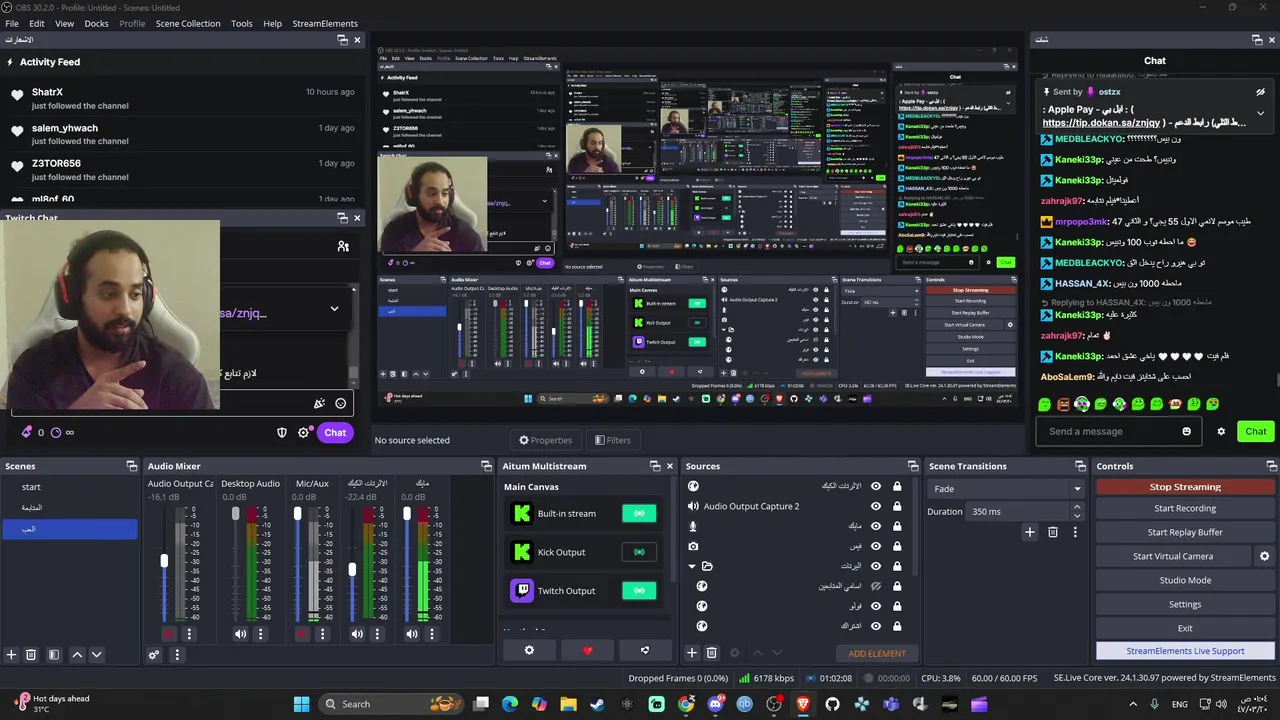Image resolution: width=1280 pixels, height=720 pixels.
Task: Expand the pinned Apple Pay message chevron
Action: 1260,113
